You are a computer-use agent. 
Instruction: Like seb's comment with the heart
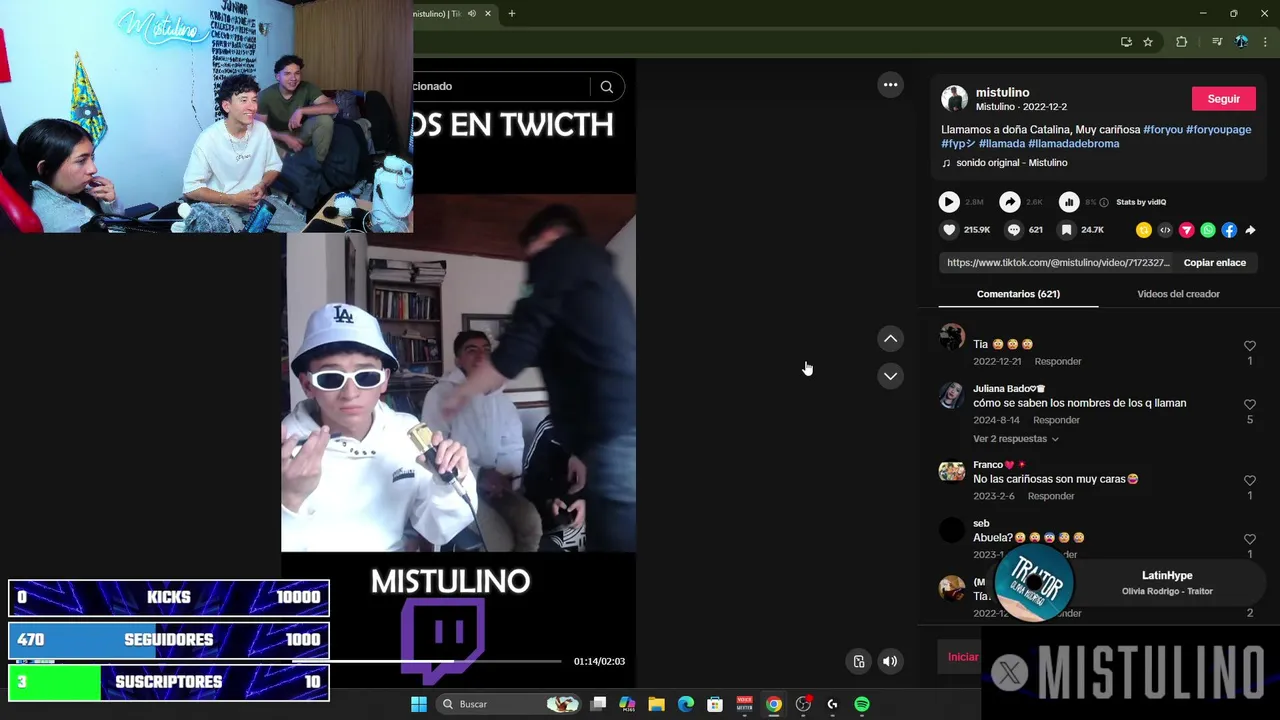coord(1249,540)
